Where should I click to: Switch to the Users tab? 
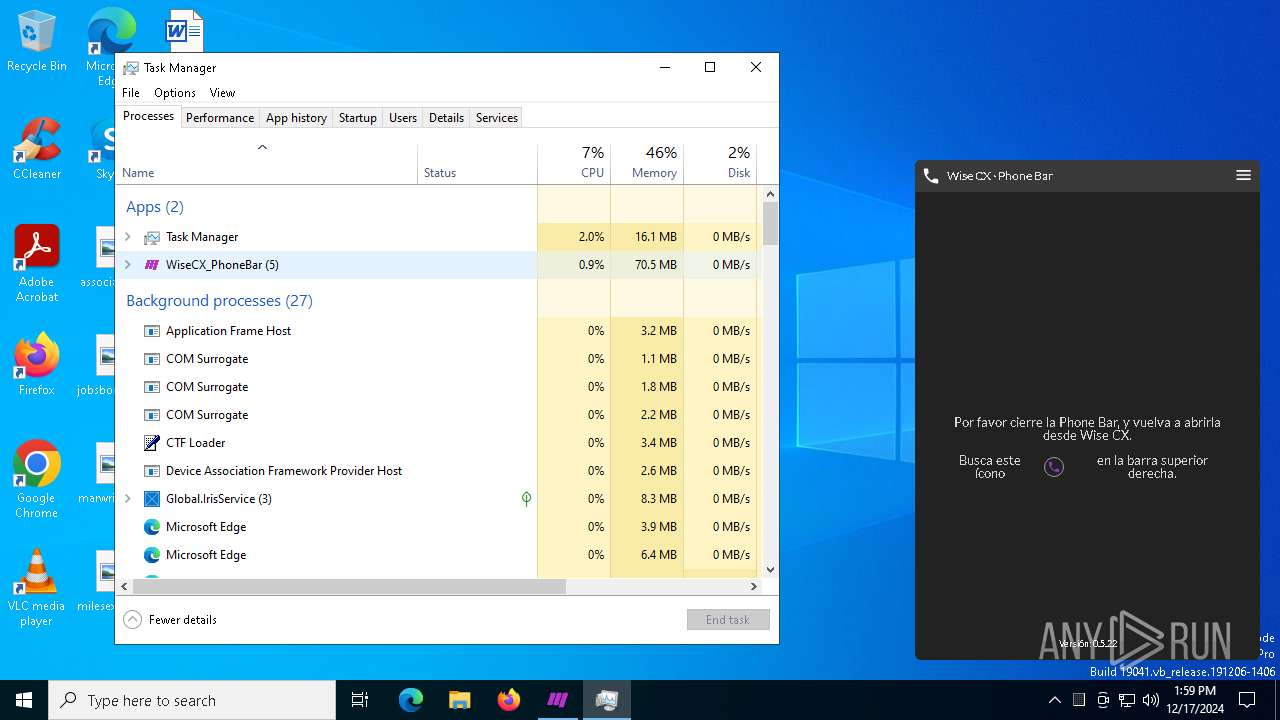403,118
